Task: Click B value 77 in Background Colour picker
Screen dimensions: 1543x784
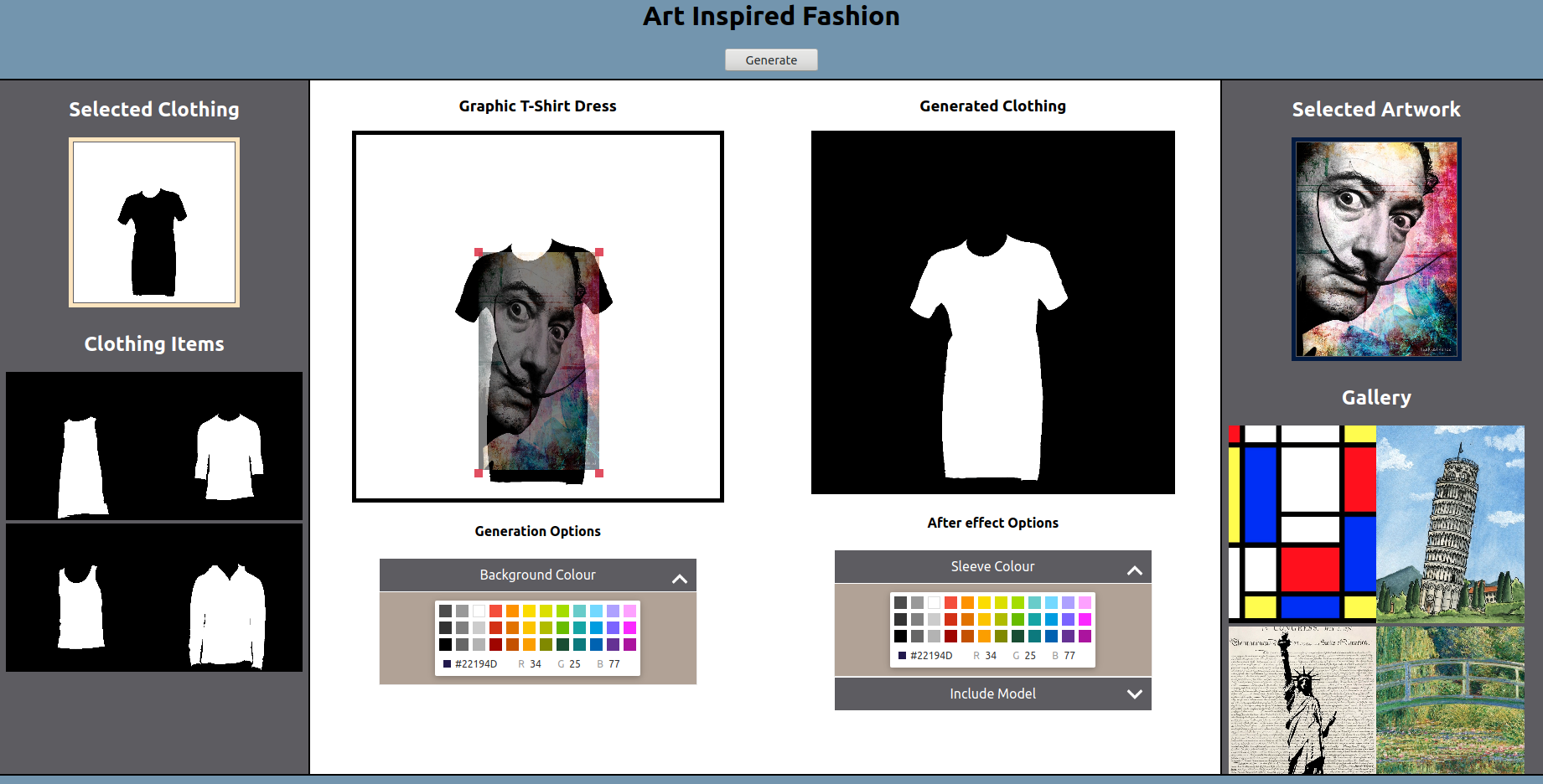Action: coord(614,663)
